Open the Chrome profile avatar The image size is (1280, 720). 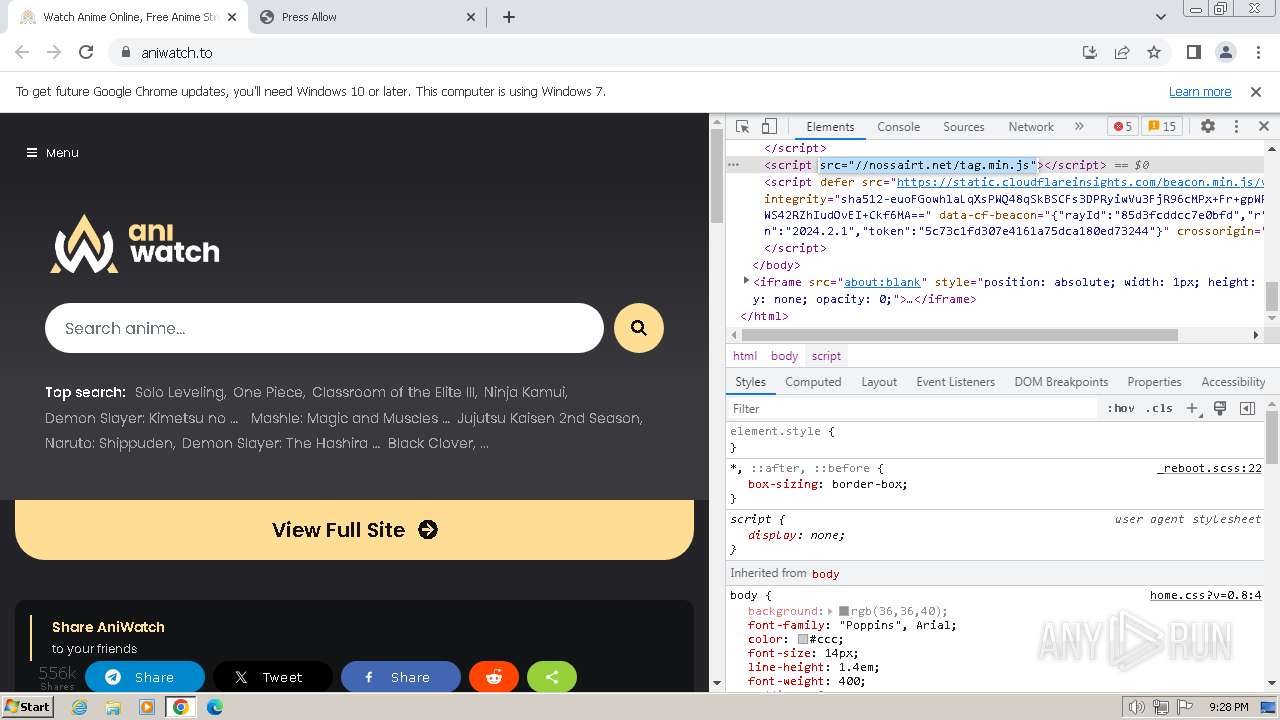coord(1225,52)
